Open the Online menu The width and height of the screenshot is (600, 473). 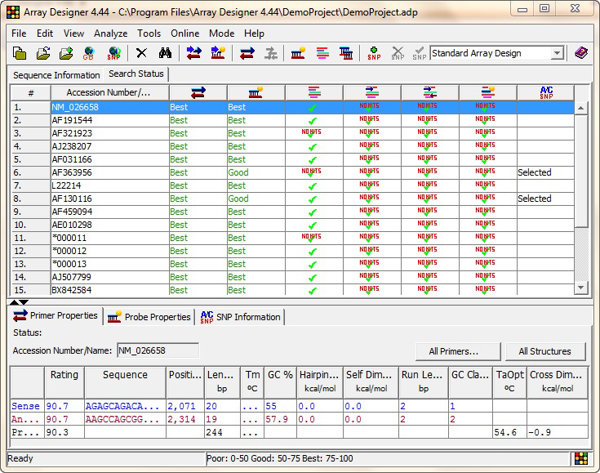[185, 34]
